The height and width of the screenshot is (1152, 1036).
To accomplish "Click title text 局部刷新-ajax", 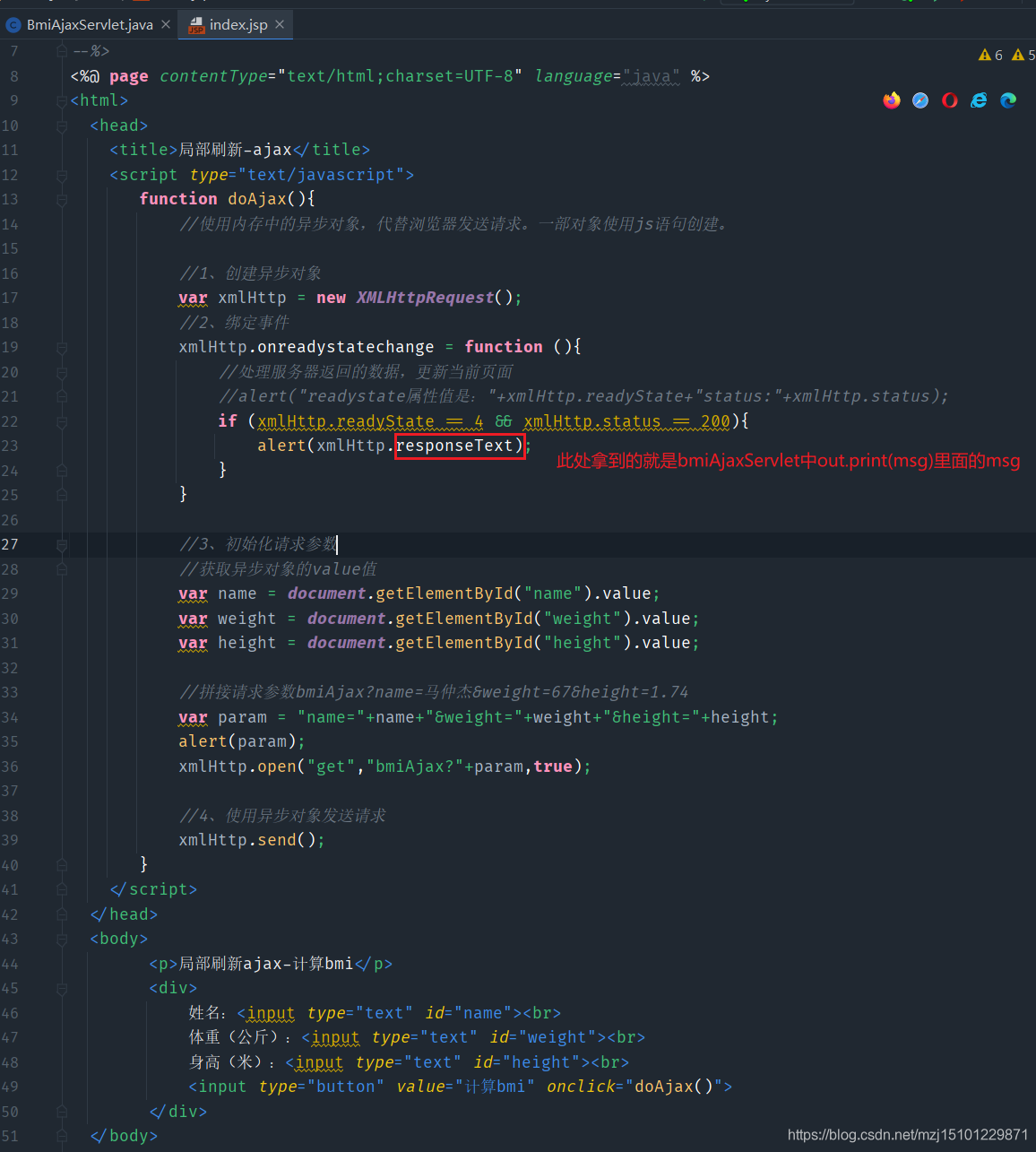I will pyautogui.click(x=236, y=150).
